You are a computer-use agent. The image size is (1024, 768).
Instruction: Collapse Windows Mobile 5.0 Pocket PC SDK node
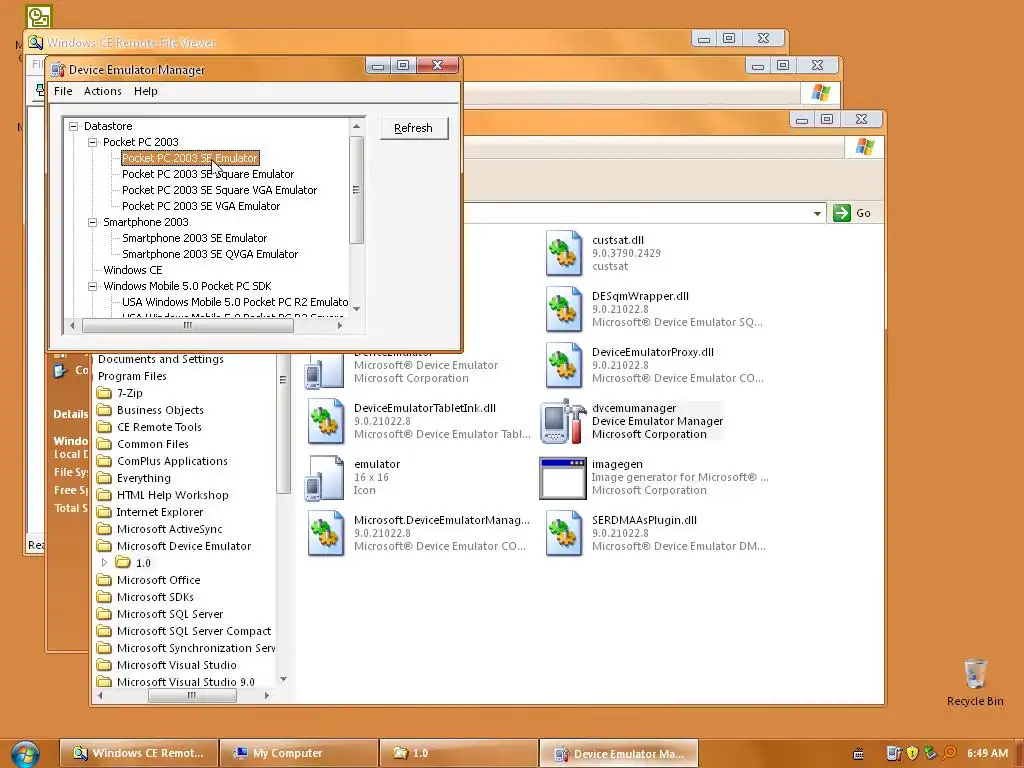[x=93, y=287]
